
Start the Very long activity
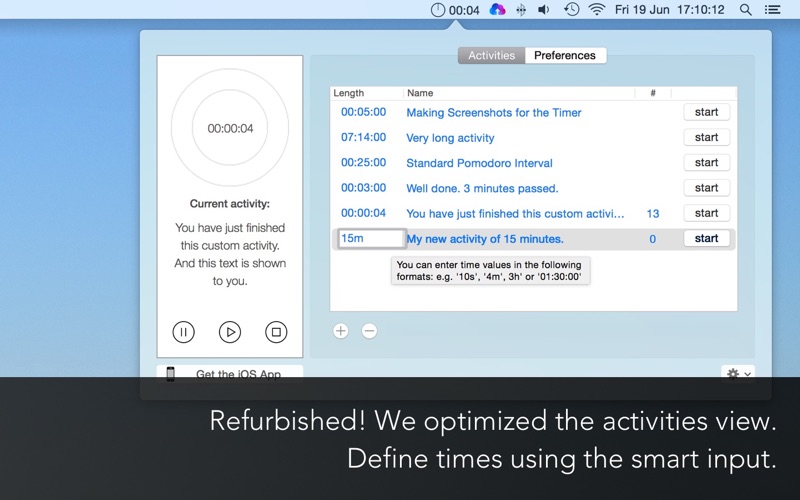coord(706,137)
